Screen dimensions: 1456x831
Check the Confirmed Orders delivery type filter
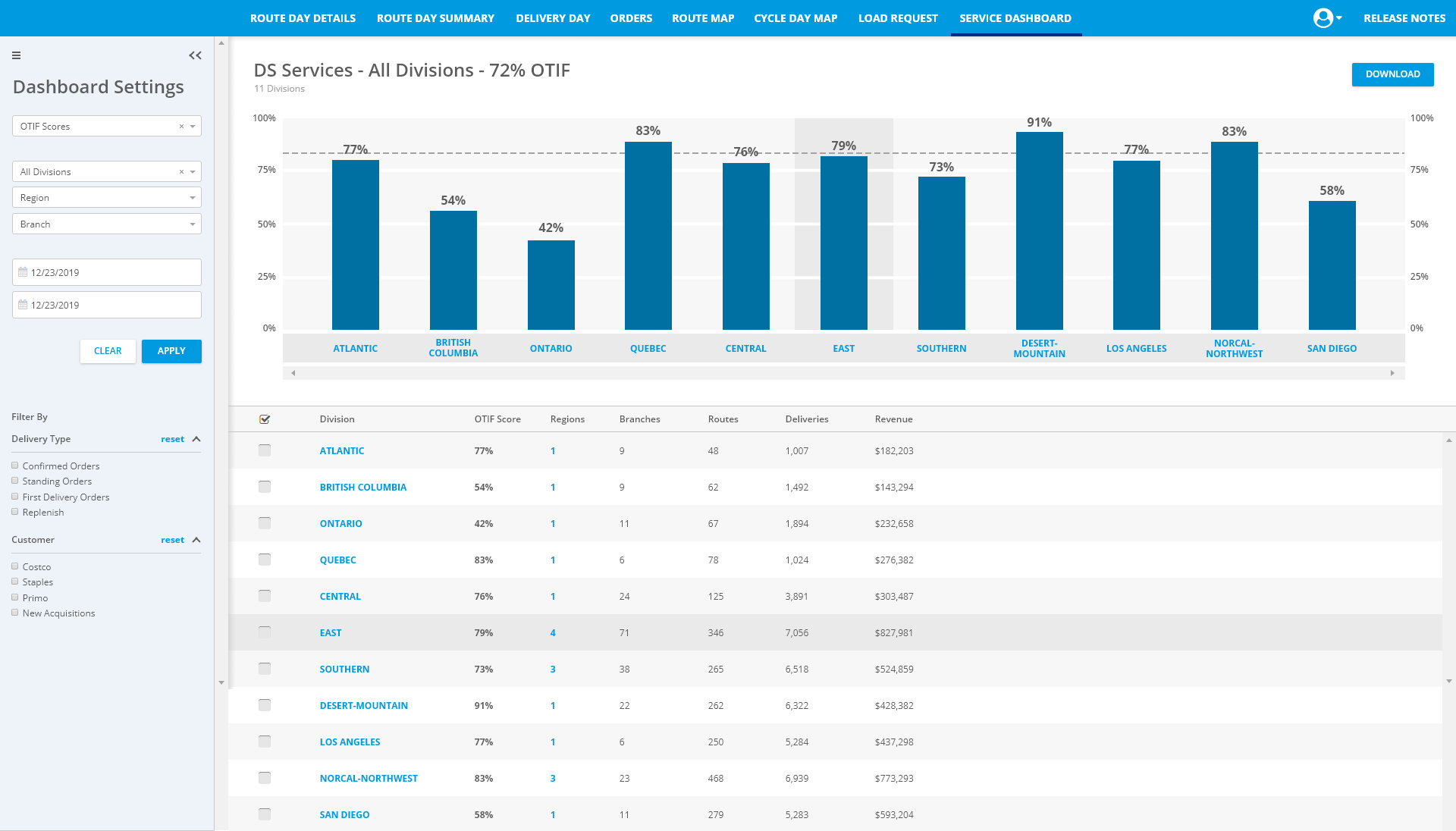14,465
